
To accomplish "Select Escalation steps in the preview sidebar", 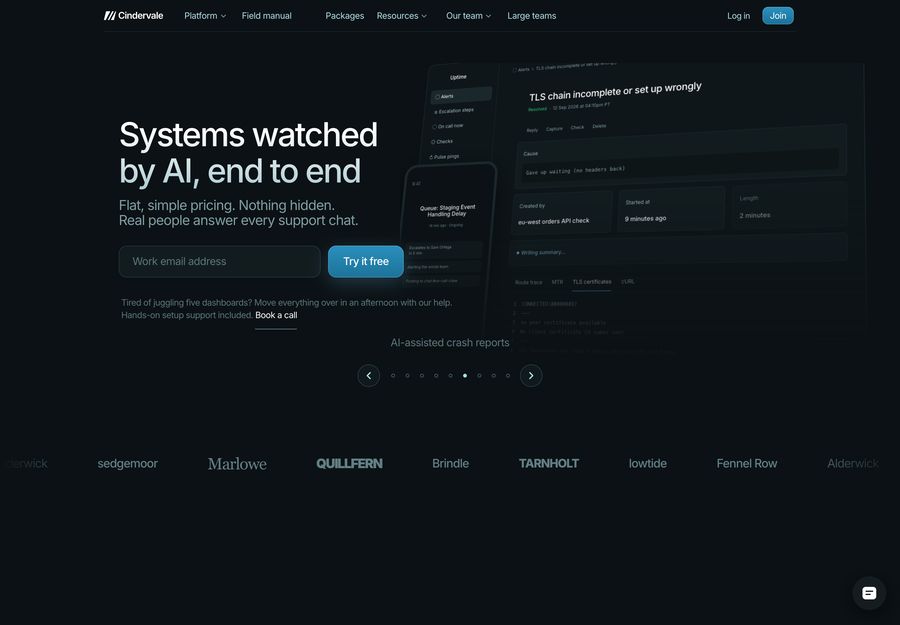I will (454, 110).
